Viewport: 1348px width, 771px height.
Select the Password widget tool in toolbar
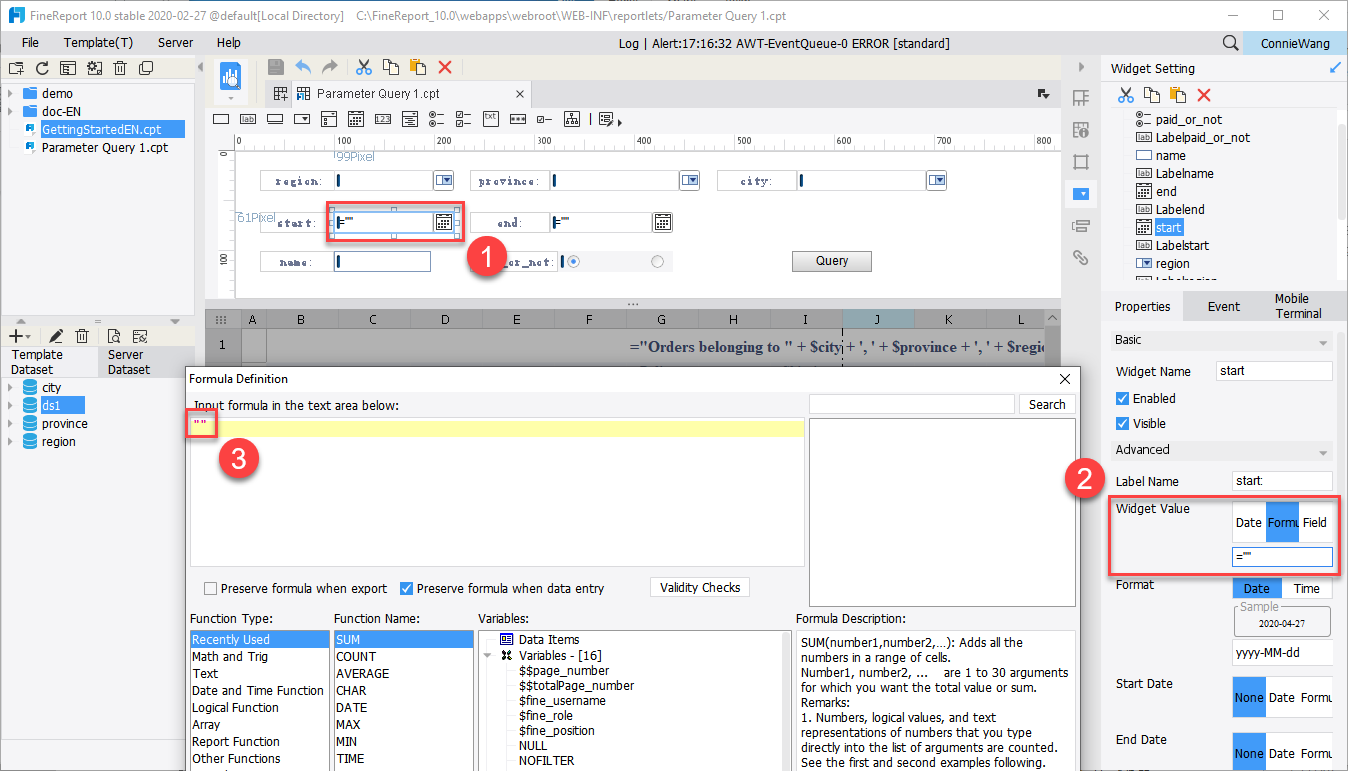click(x=518, y=118)
